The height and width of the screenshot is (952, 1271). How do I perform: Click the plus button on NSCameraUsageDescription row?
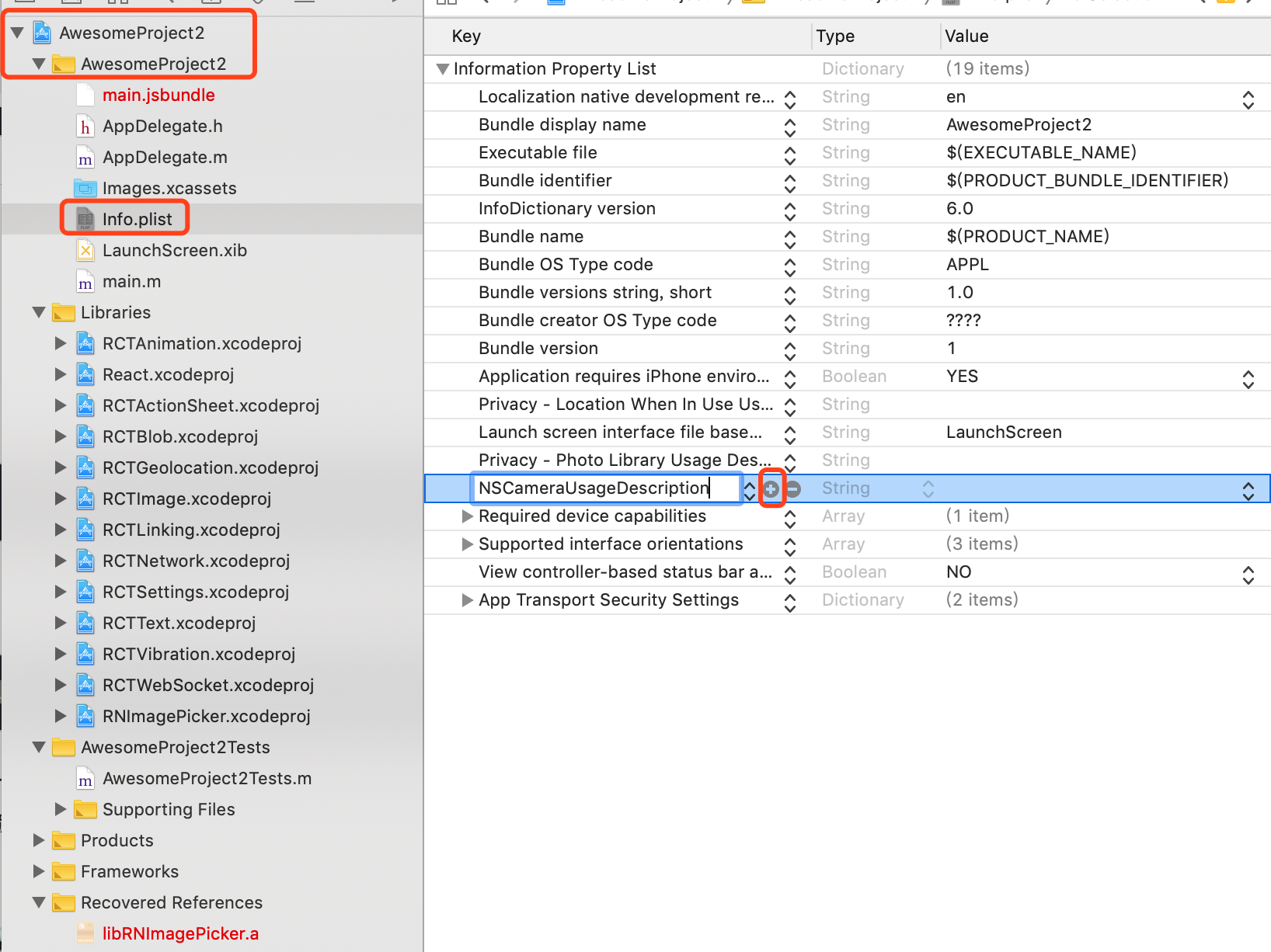tap(771, 488)
